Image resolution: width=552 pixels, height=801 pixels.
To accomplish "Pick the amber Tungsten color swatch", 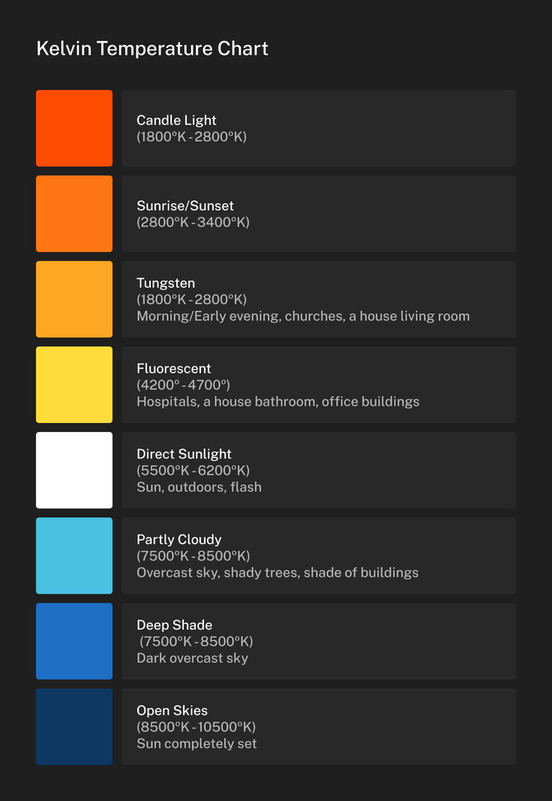I will [x=74, y=299].
